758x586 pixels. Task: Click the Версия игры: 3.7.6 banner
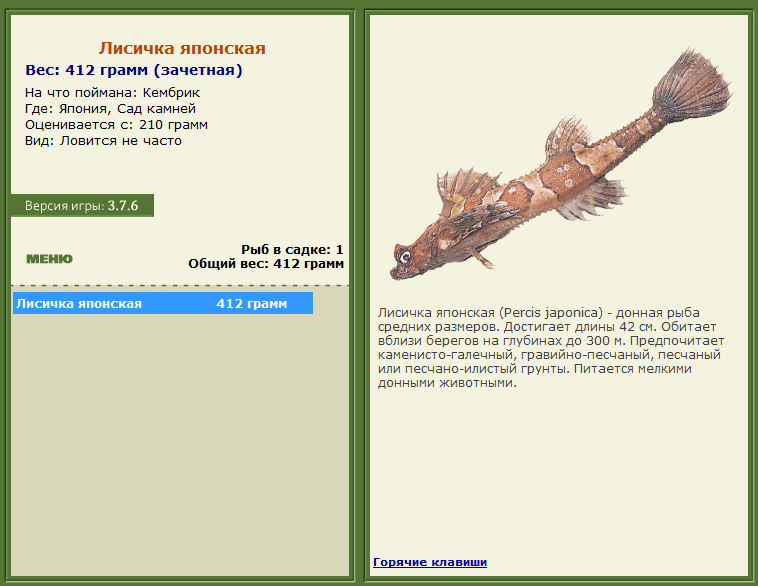[x=82, y=205]
